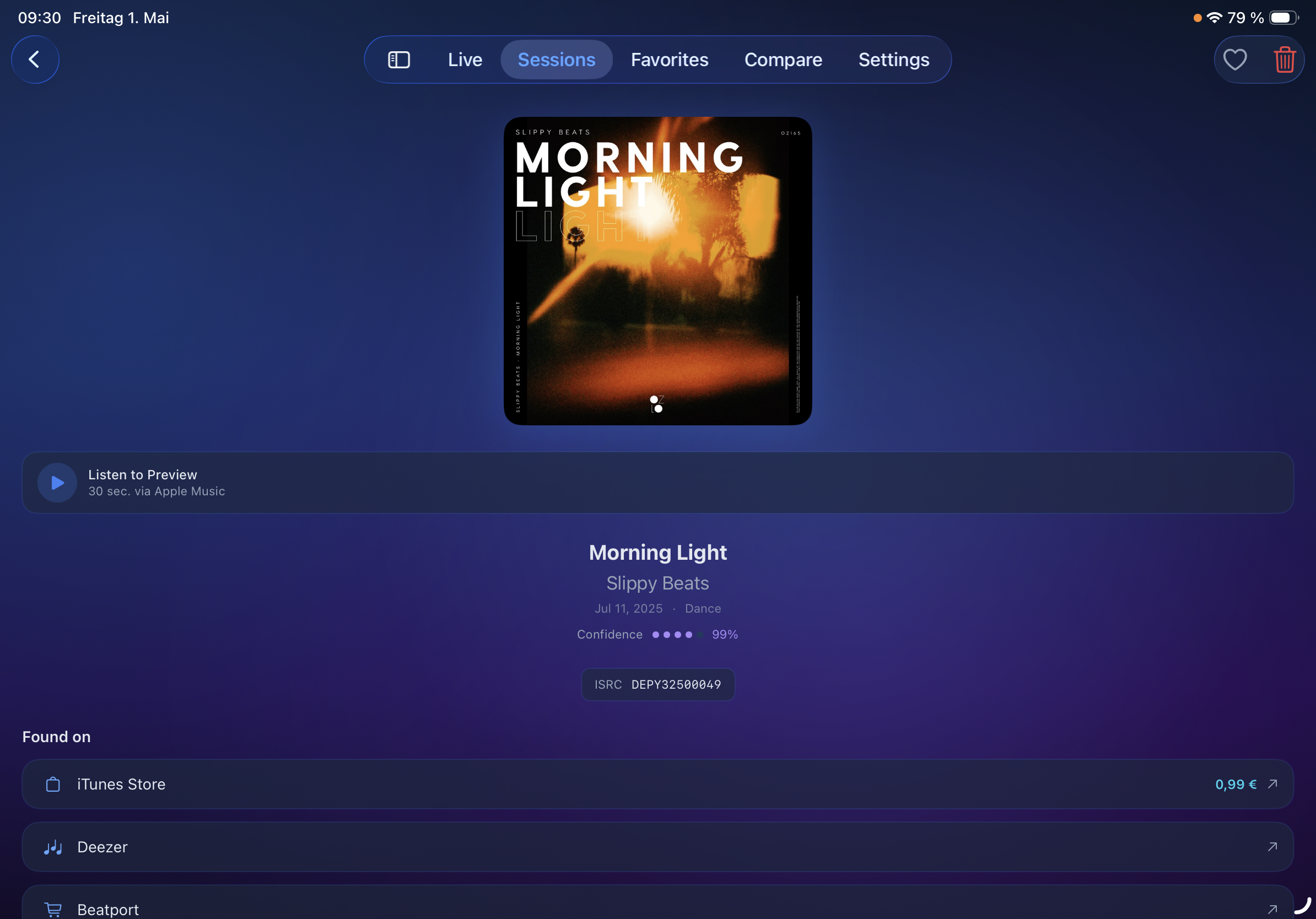This screenshot has height=919, width=1316.
Task: Tap the orange microphone indicator dot
Action: (x=1198, y=18)
